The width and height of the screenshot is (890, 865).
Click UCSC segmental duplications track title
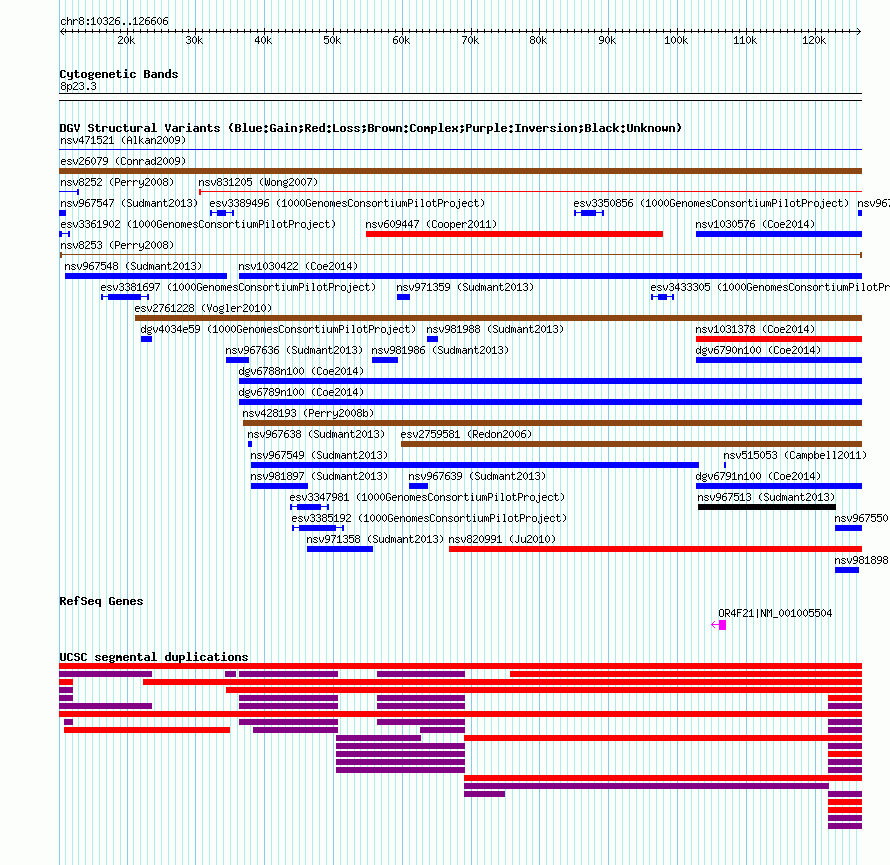coord(154,657)
